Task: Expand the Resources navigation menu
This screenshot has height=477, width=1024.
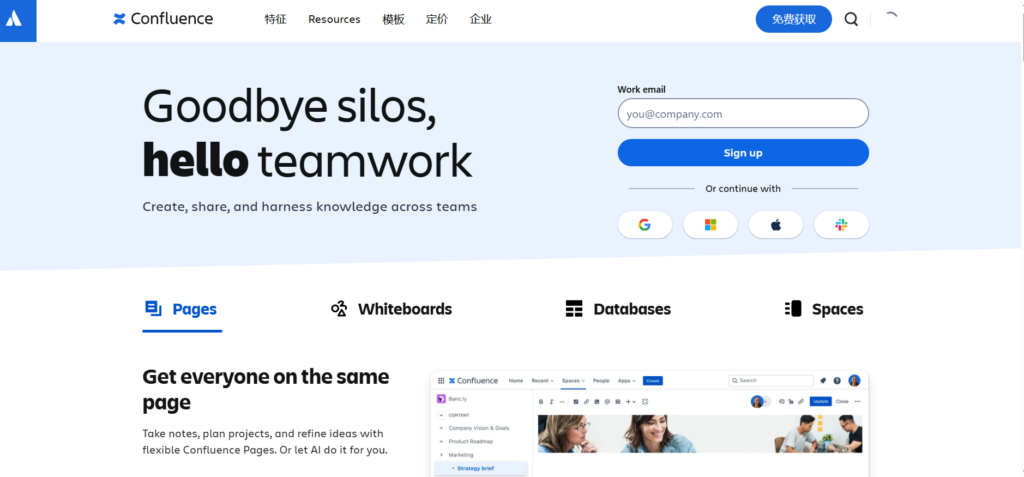Action: pyautogui.click(x=334, y=19)
